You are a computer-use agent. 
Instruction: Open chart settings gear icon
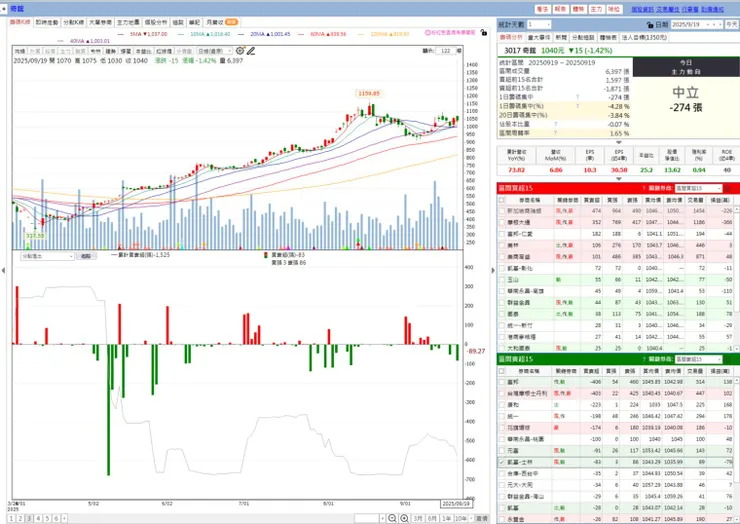point(240,51)
